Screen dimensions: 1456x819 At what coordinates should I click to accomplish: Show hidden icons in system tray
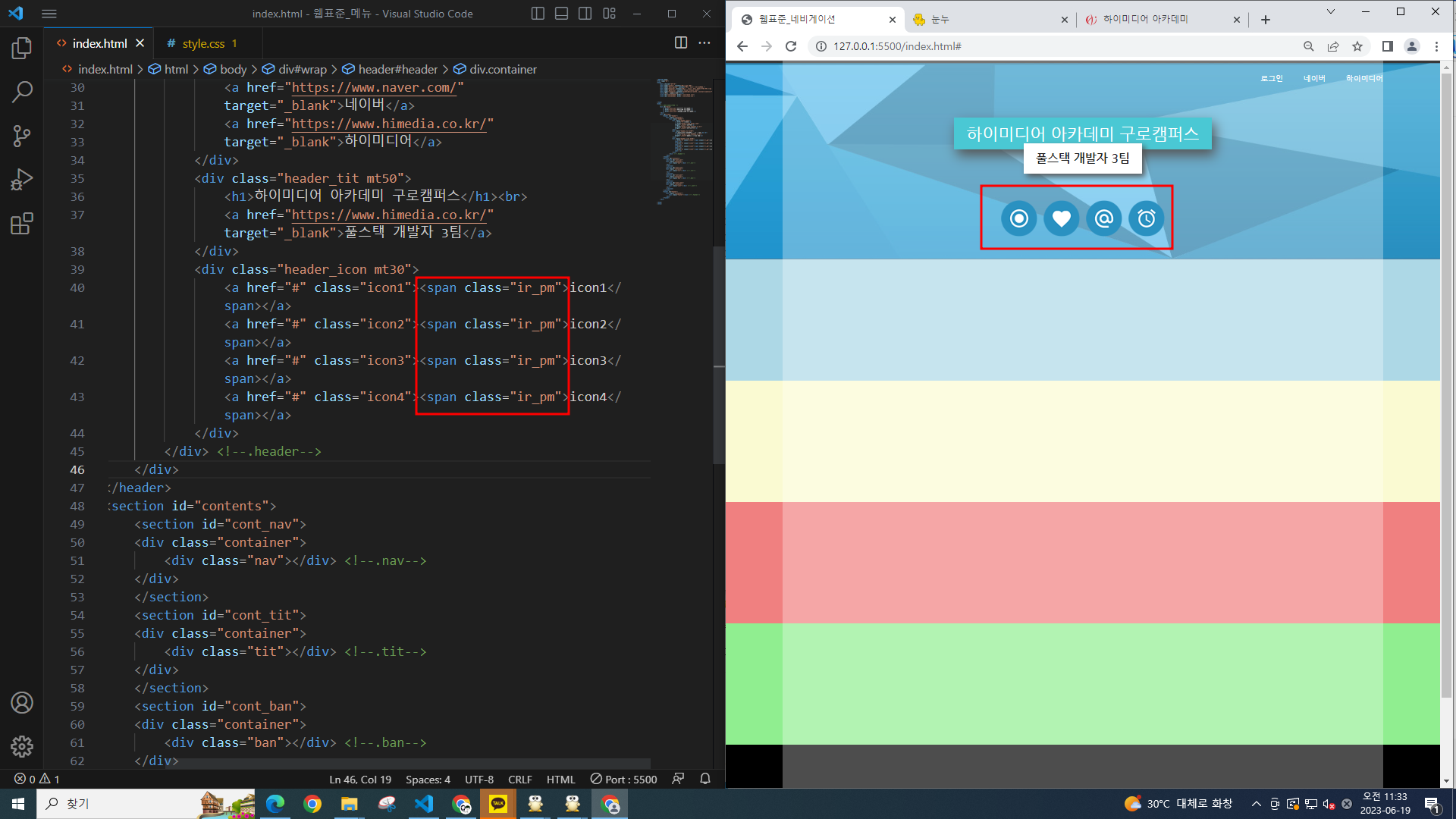pos(1256,804)
